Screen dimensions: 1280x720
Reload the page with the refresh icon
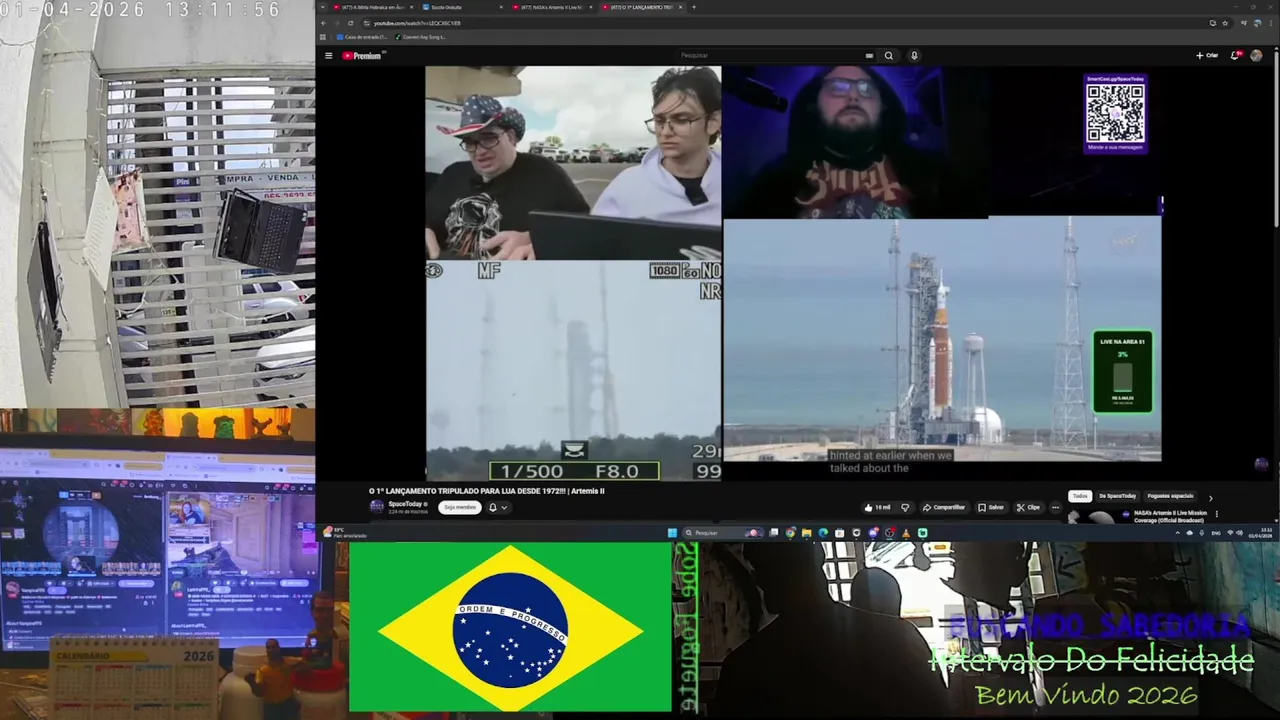click(350, 23)
